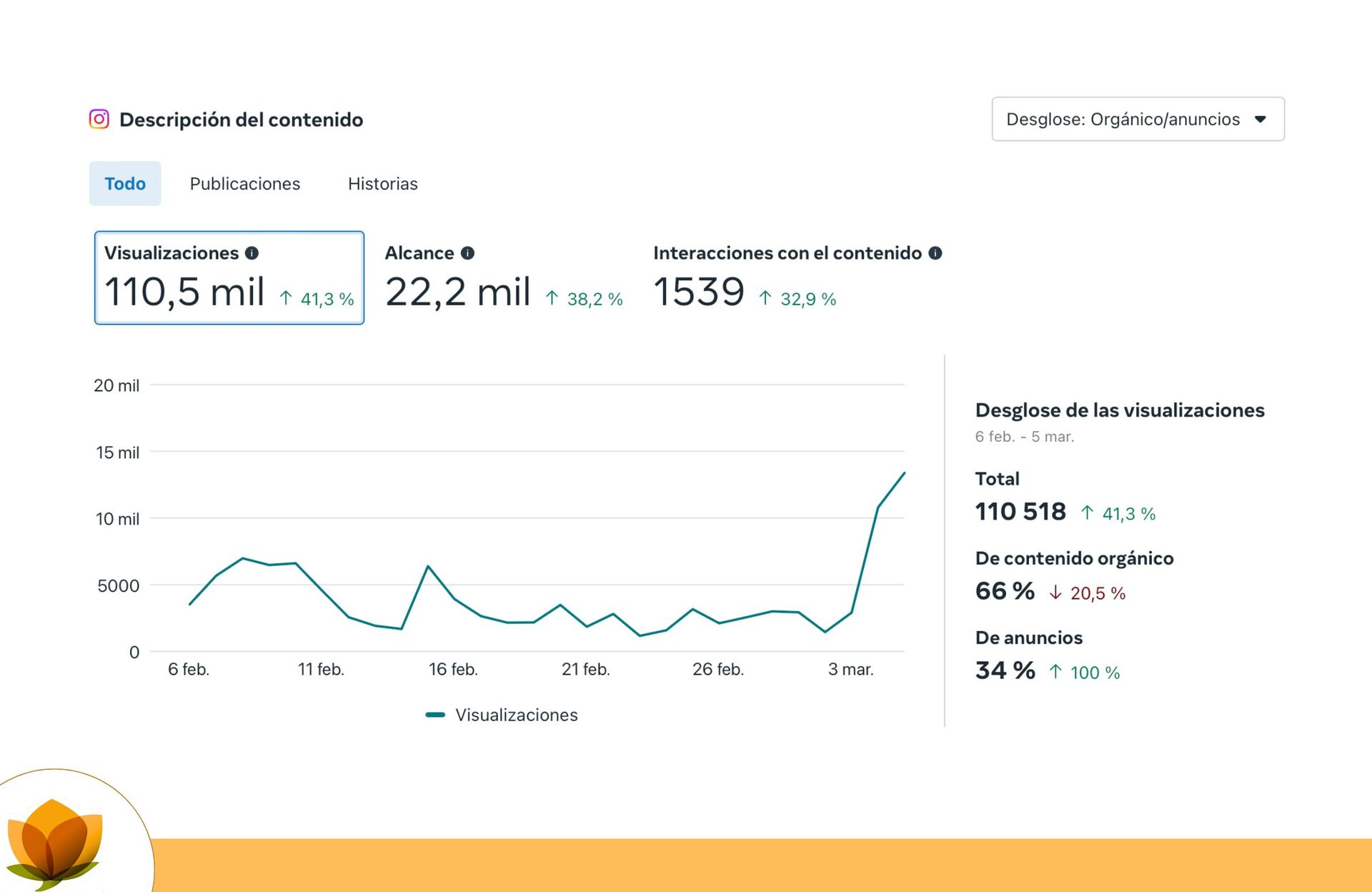Screen dimensions: 1372x892
Task: Click the 6 feb. x-axis label
Action: pos(189,670)
